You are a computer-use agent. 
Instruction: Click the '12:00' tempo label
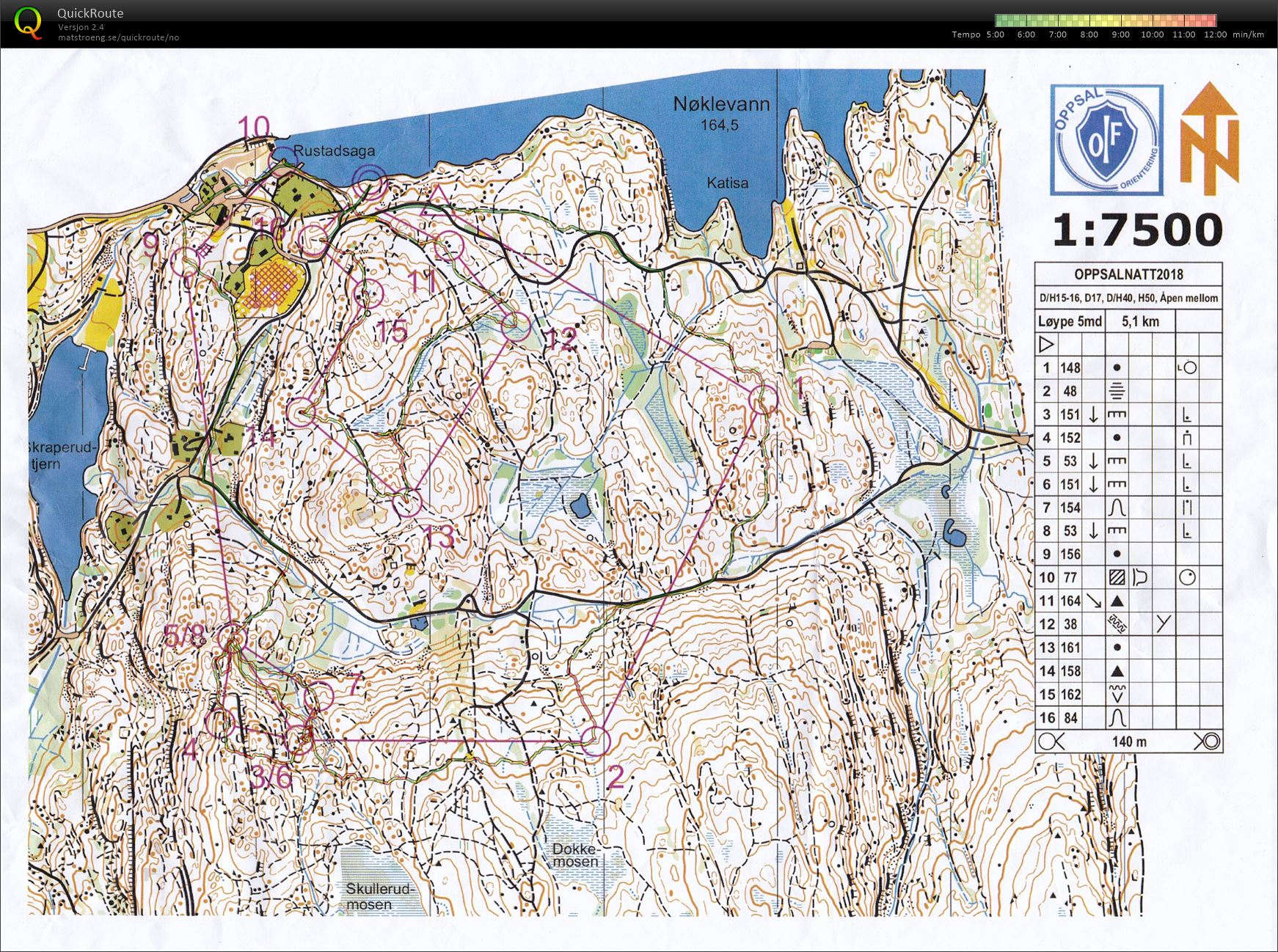pyautogui.click(x=1215, y=34)
